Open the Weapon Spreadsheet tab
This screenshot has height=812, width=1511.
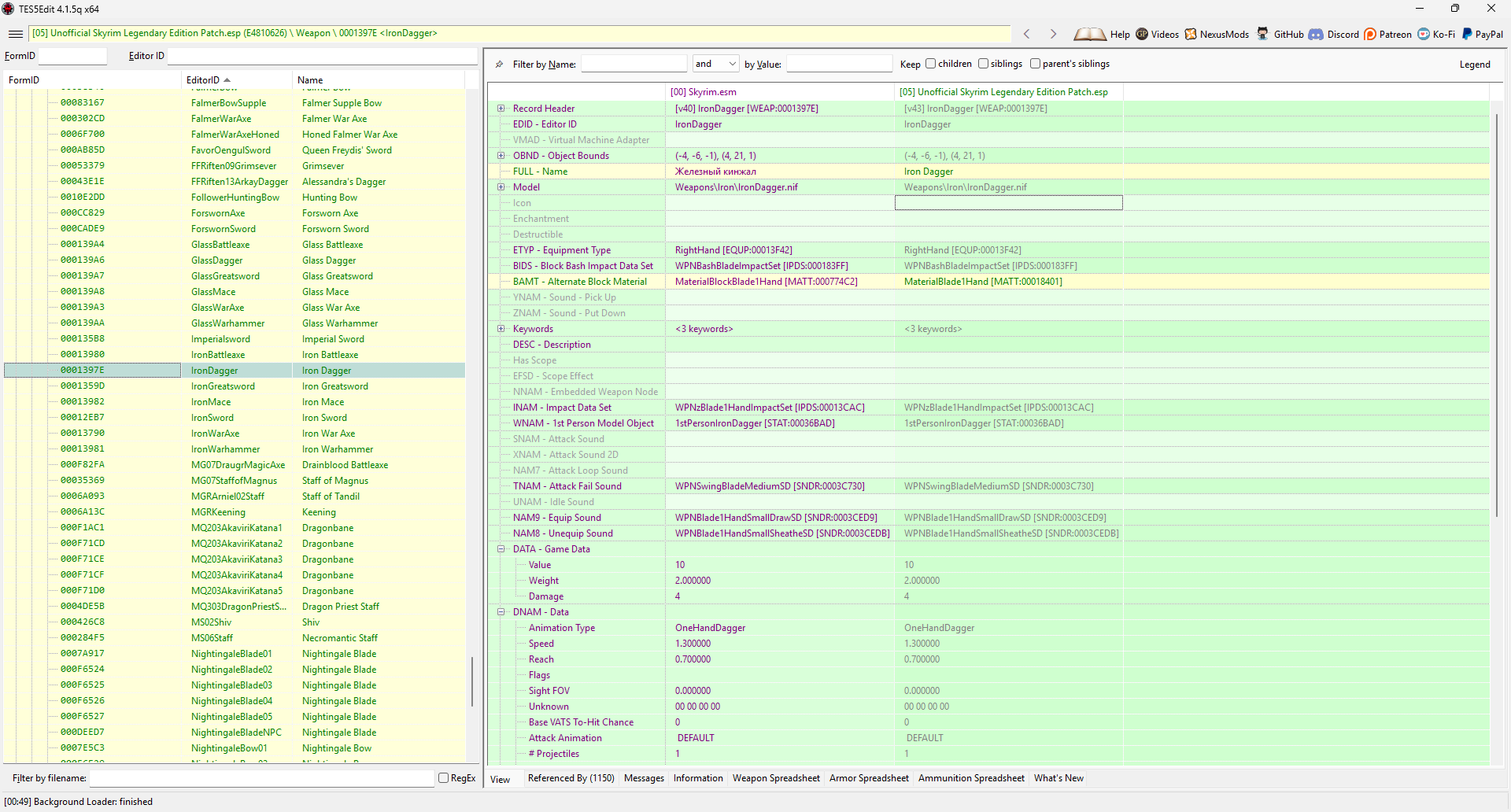pos(776,778)
